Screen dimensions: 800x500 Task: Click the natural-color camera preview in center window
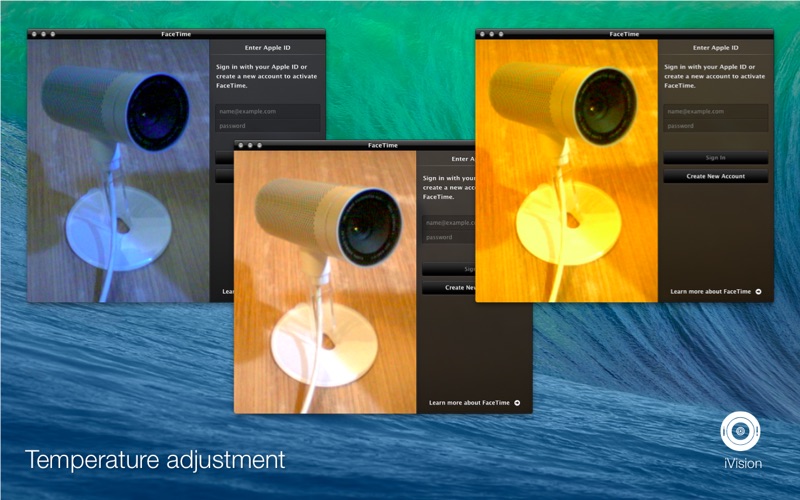click(325, 282)
